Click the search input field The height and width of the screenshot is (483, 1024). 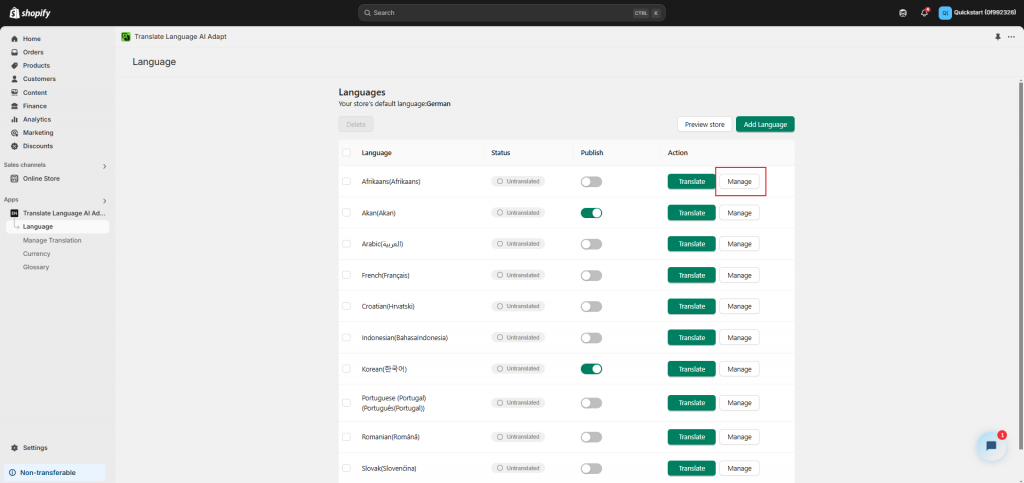coord(510,13)
